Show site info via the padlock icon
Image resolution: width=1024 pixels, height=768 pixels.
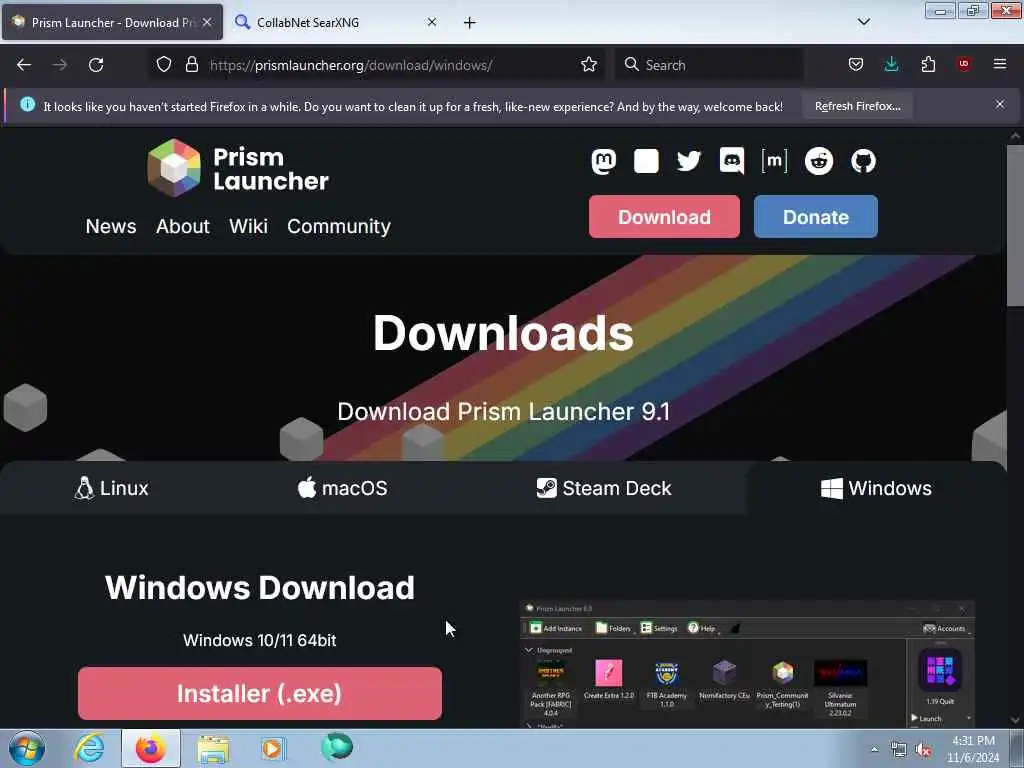point(191,65)
